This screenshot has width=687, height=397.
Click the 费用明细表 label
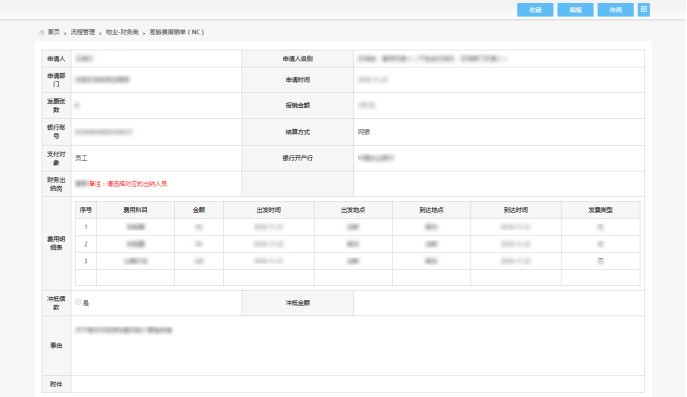click(56, 243)
